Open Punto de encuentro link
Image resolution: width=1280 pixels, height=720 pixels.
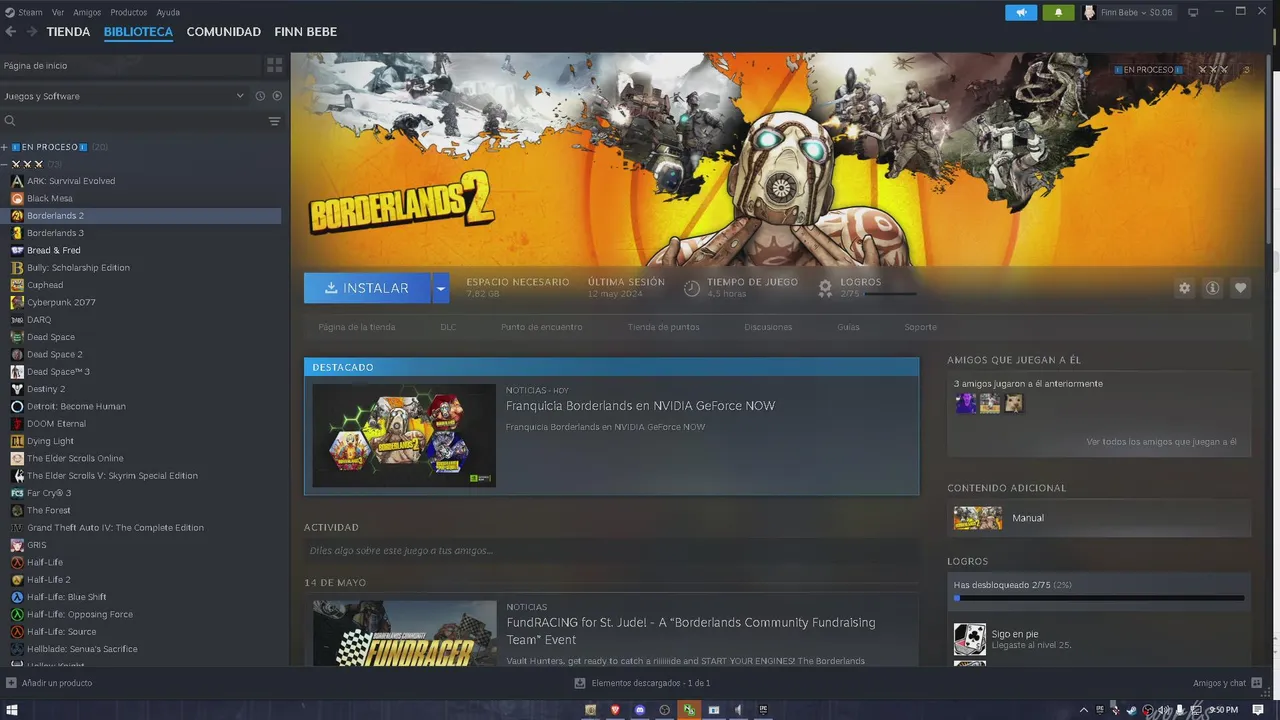(542, 327)
